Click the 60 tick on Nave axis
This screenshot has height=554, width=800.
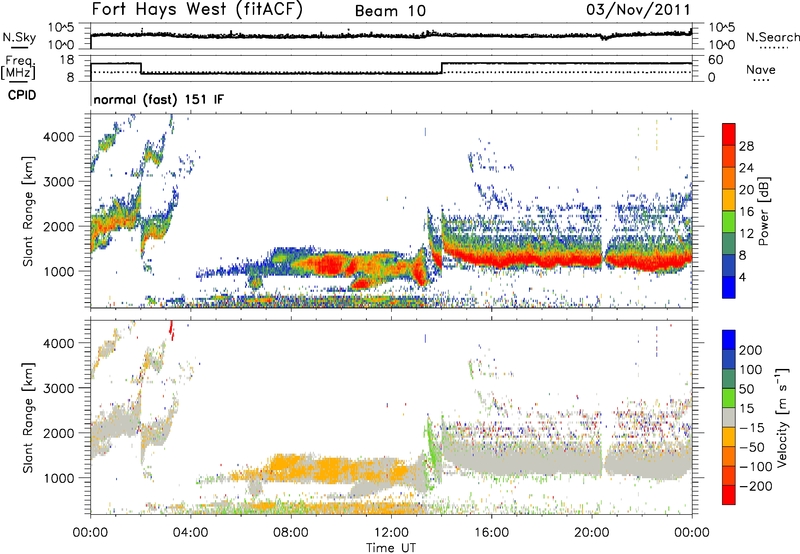point(716,60)
